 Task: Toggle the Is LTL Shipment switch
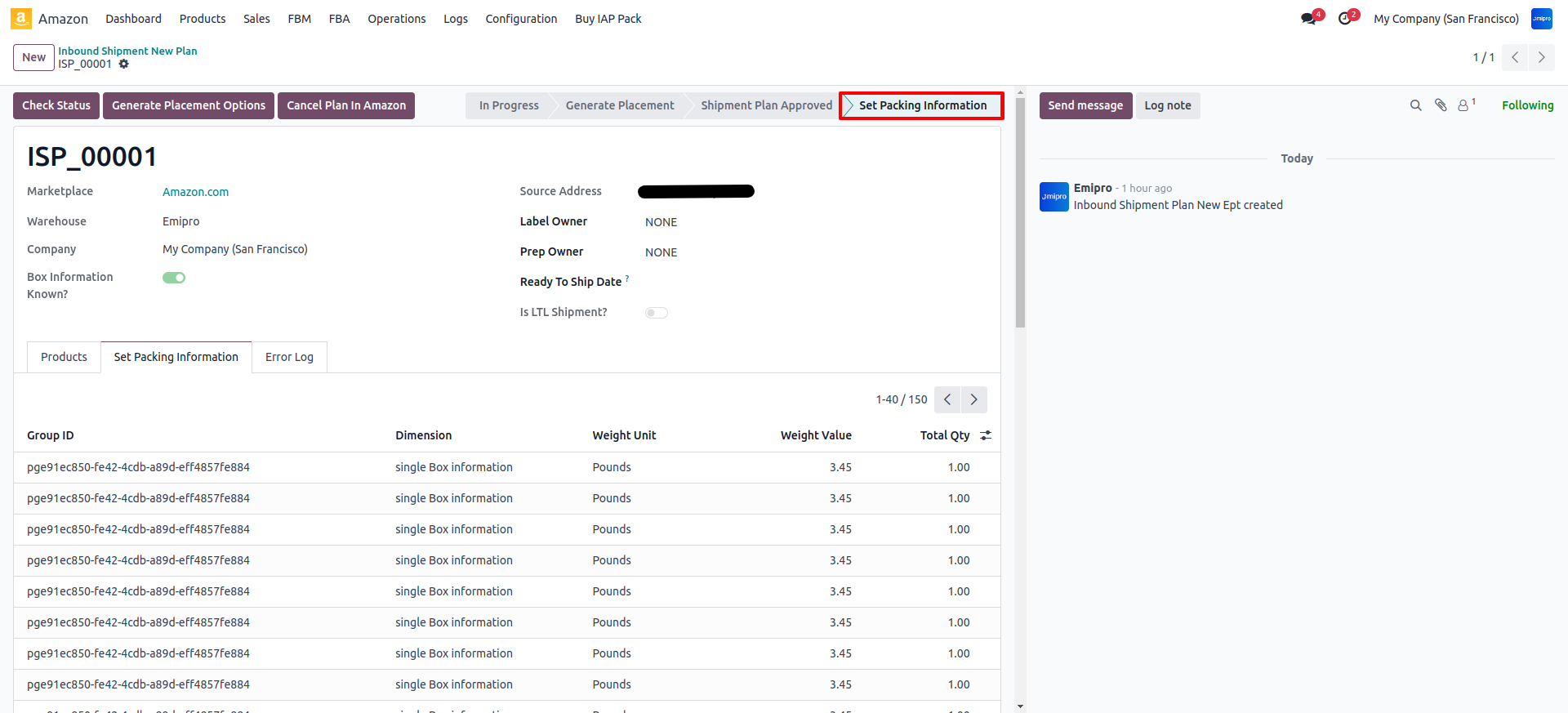pyautogui.click(x=656, y=313)
